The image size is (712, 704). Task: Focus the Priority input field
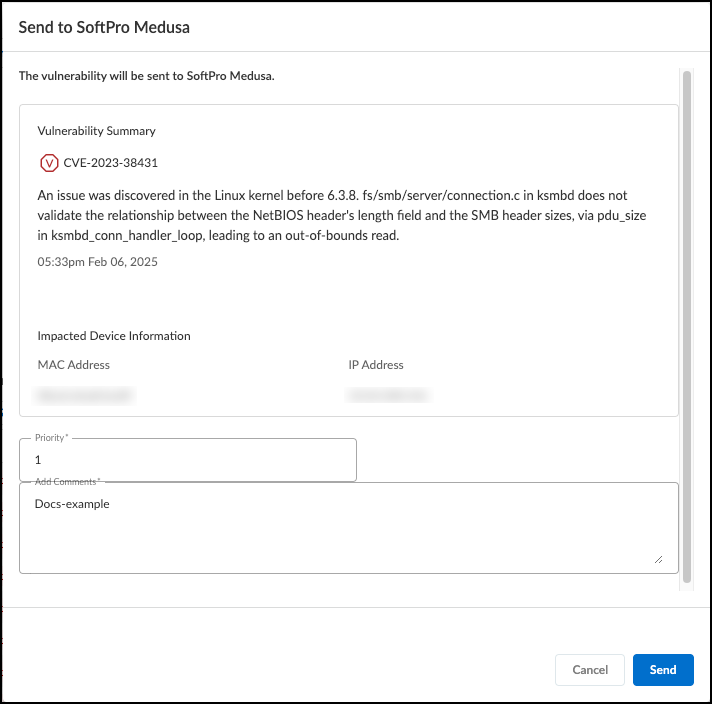coord(188,461)
